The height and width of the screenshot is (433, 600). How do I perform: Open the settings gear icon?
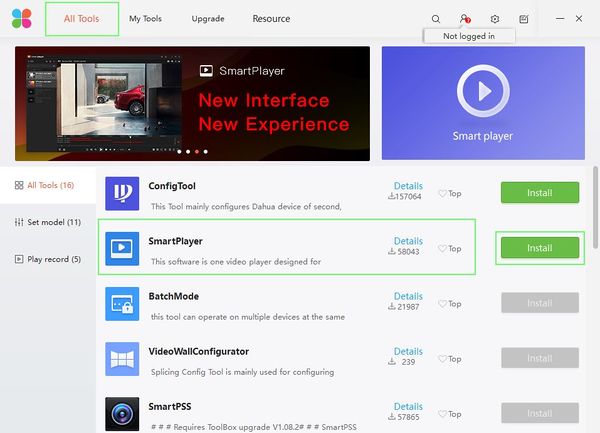[494, 19]
